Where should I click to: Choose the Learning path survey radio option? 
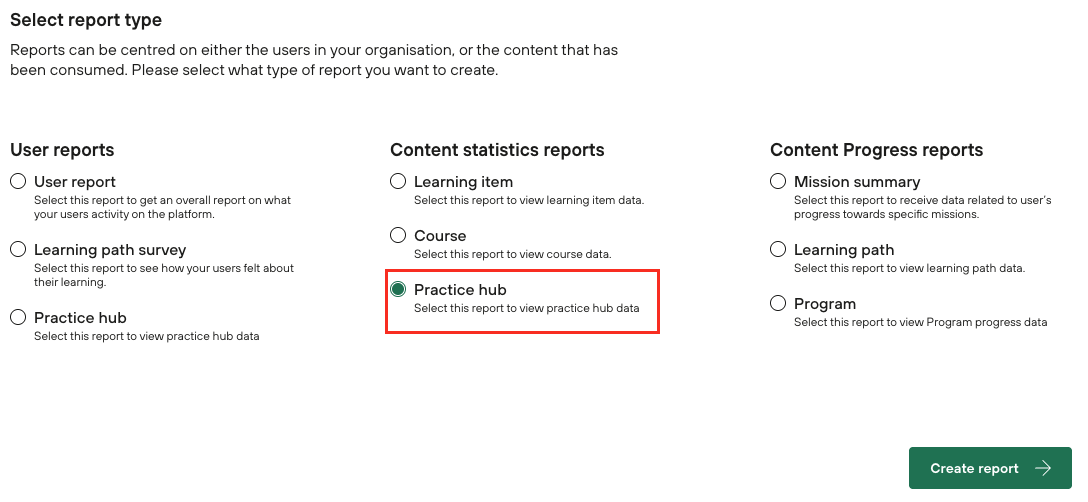(18, 250)
